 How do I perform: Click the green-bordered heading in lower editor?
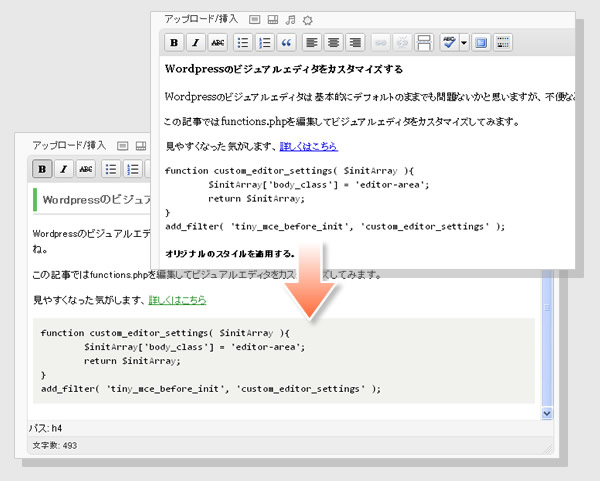point(93,200)
